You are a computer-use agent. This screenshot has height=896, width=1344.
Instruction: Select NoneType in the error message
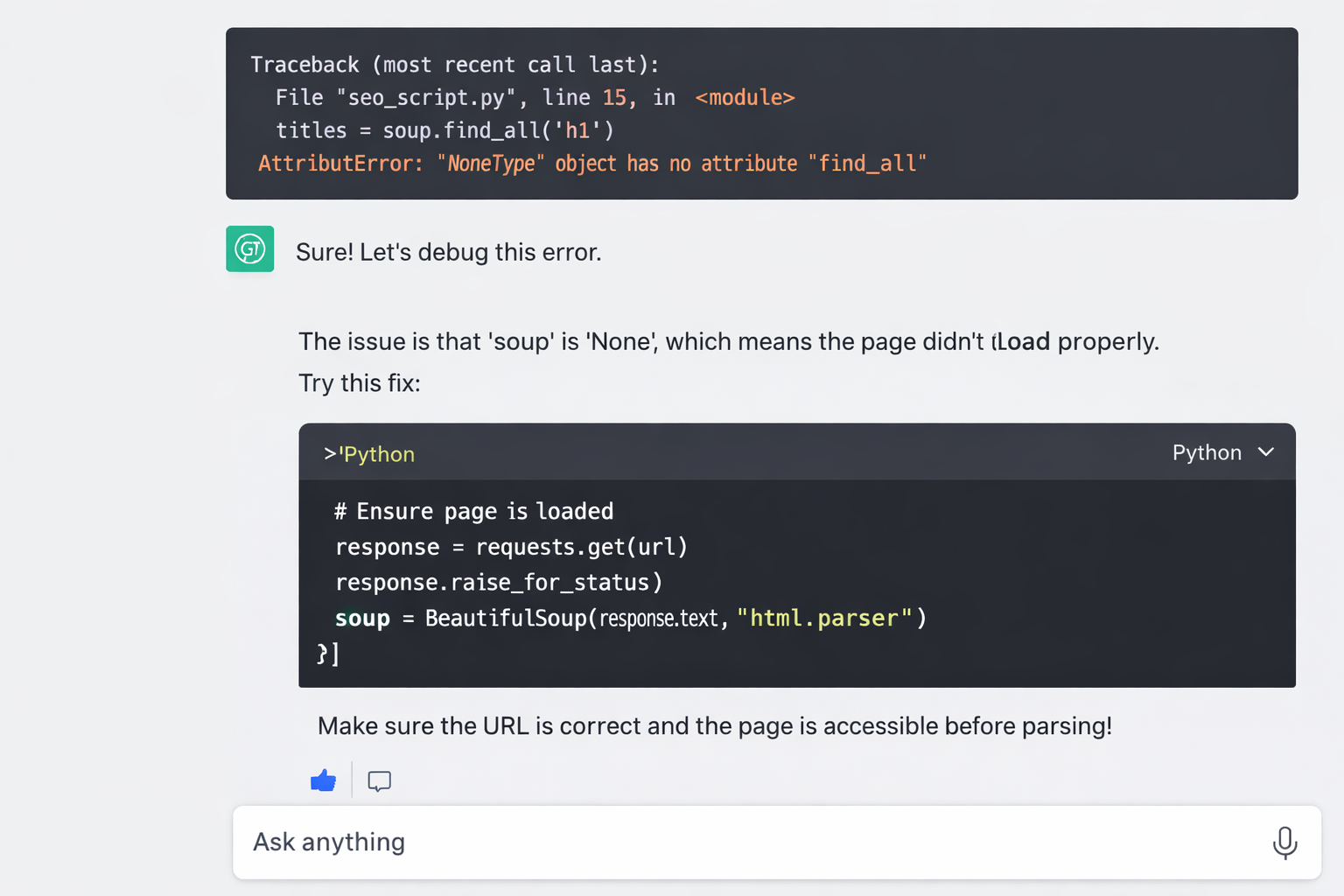coord(489,163)
